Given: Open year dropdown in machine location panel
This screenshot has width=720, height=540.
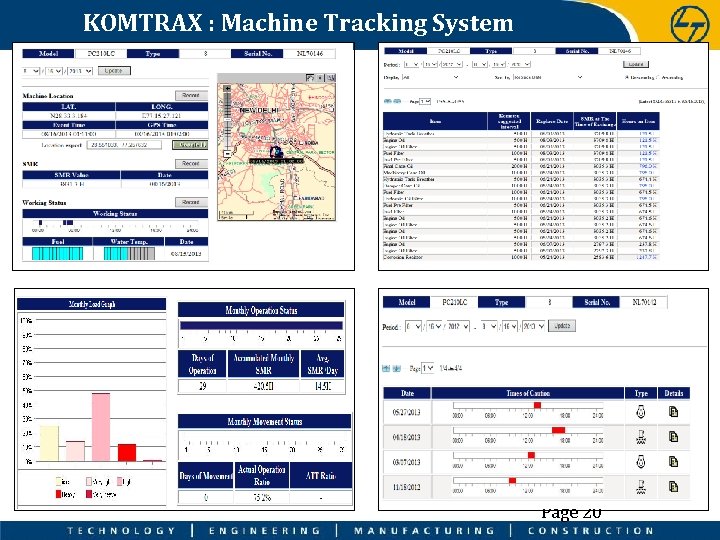Looking at the screenshot, I should [x=80, y=71].
